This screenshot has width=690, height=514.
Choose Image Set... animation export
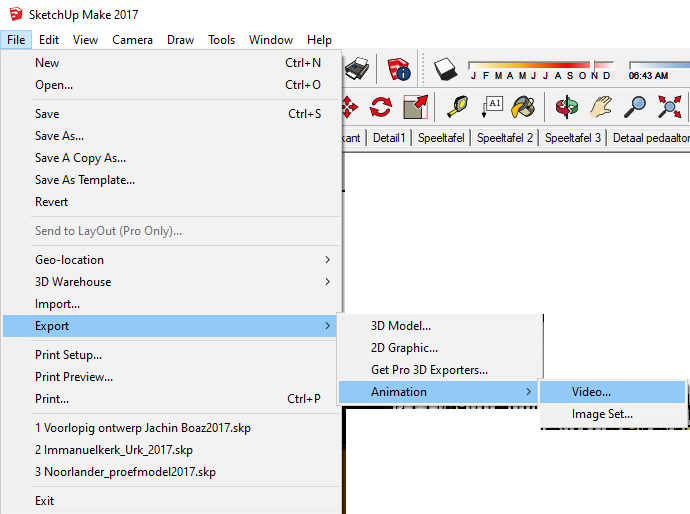coord(613,414)
